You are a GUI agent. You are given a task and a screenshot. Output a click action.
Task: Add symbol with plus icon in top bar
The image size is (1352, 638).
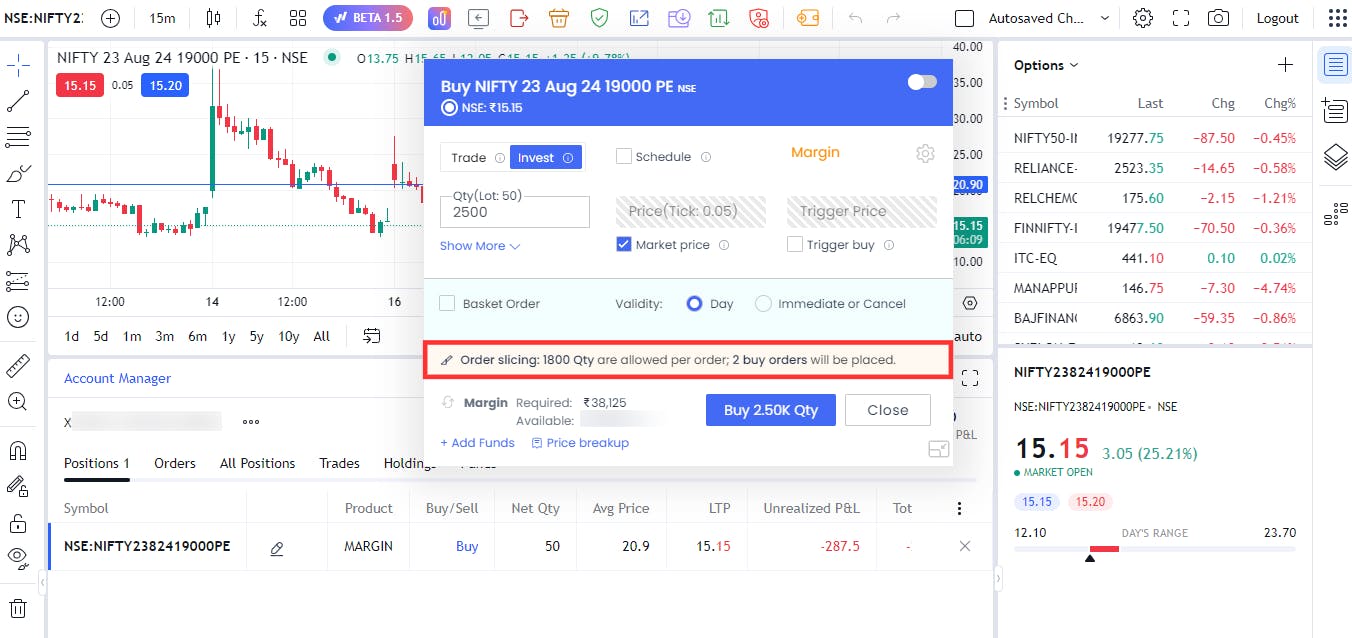click(x=111, y=18)
